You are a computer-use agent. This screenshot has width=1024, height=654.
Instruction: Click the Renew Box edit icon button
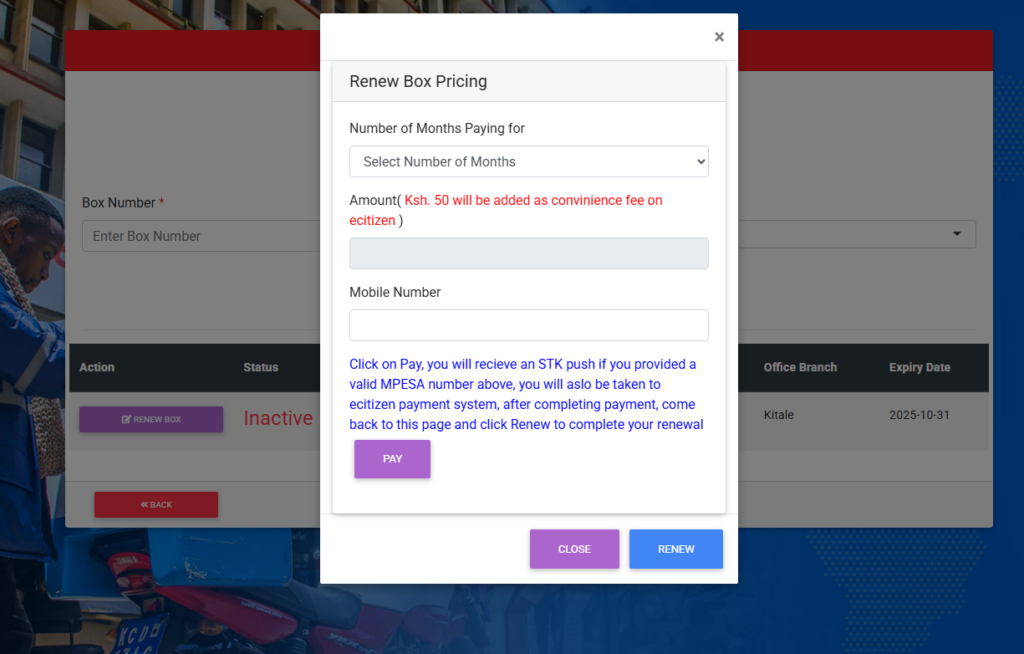pos(151,419)
